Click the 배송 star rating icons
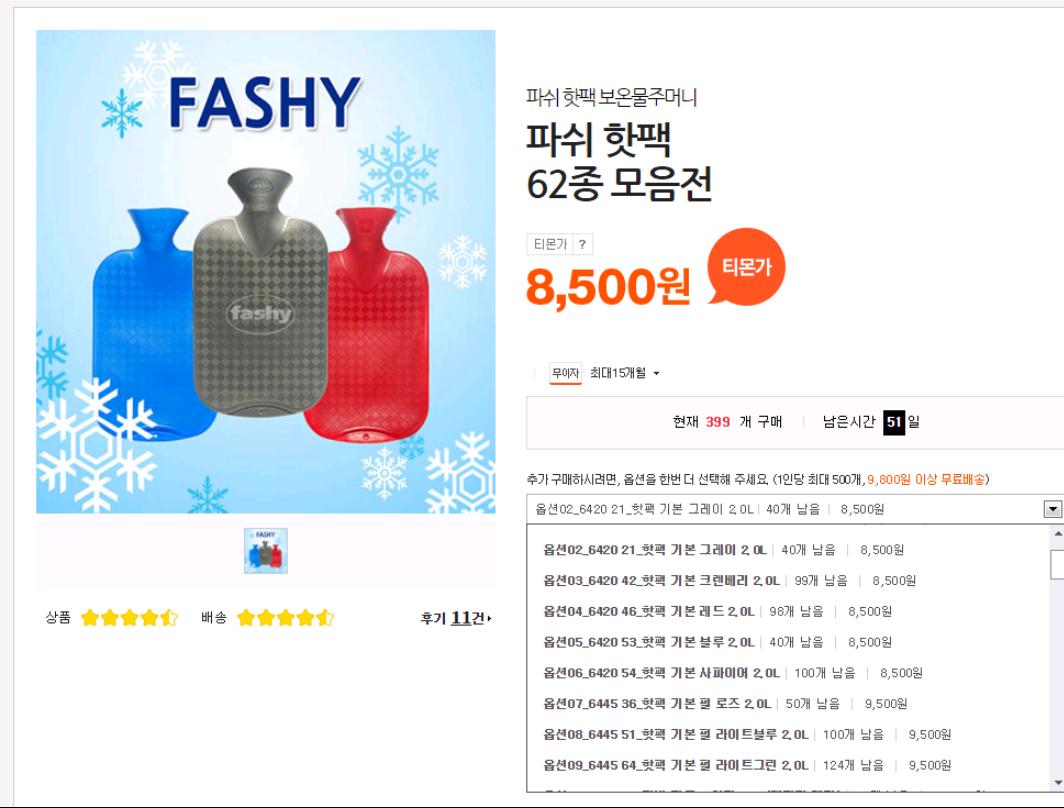The height and width of the screenshot is (808, 1064). pyautogui.click(x=286, y=618)
